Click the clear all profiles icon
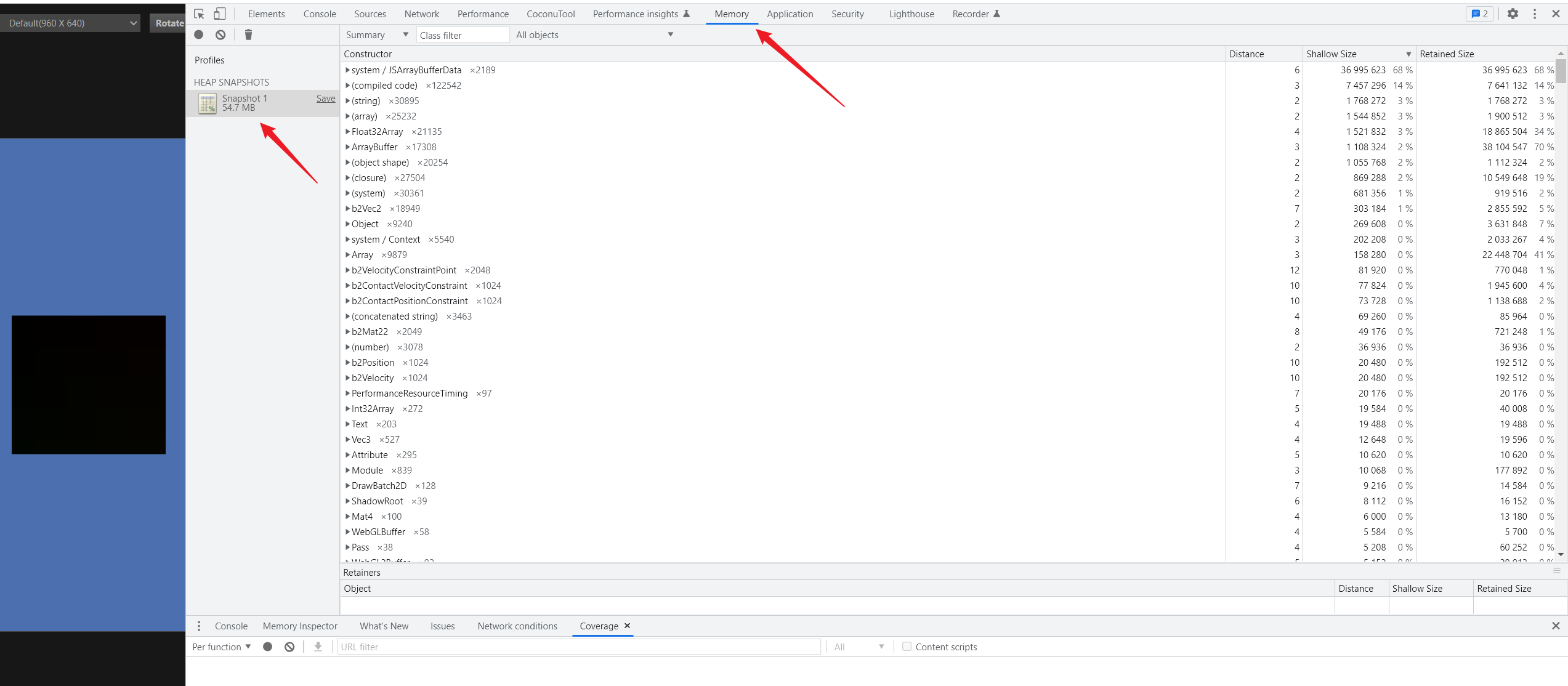 click(220, 34)
